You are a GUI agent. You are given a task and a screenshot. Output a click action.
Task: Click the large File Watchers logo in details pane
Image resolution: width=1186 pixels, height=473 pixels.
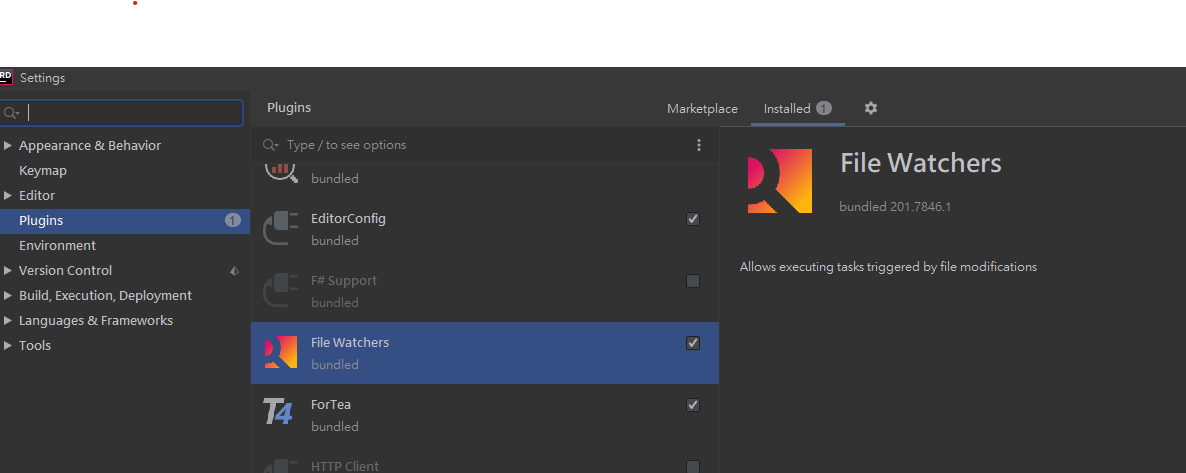tap(779, 181)
